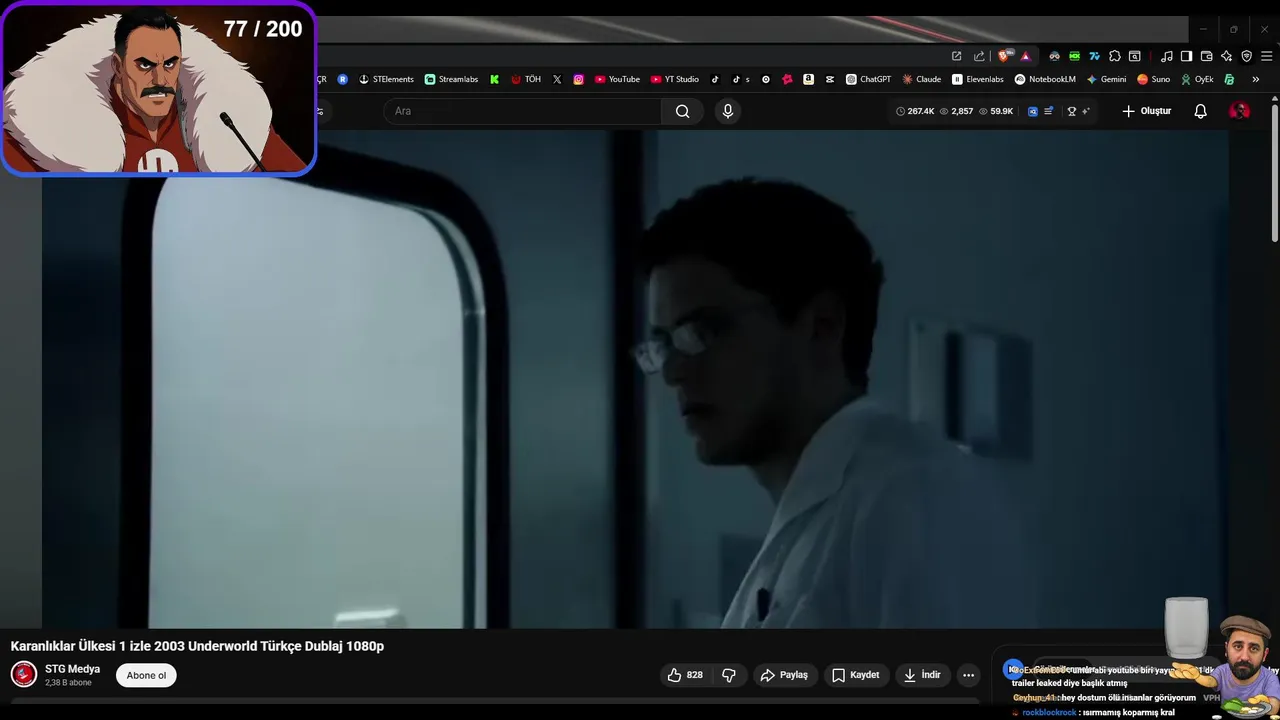The image size is (1280, 720).
Task: Open the Claude bookmark
Action: point(922,79)
